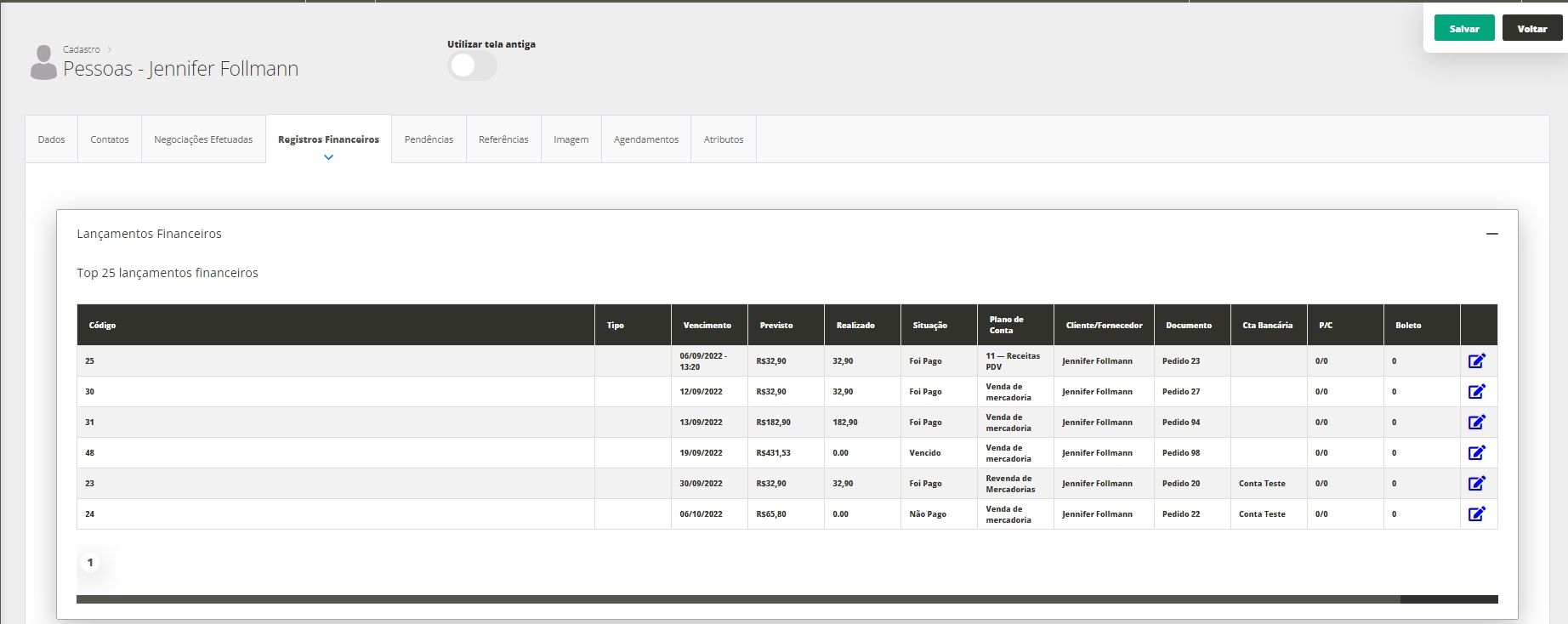Select page 1 in pagination
The image size is (1568, 624).
coord(90,563)
